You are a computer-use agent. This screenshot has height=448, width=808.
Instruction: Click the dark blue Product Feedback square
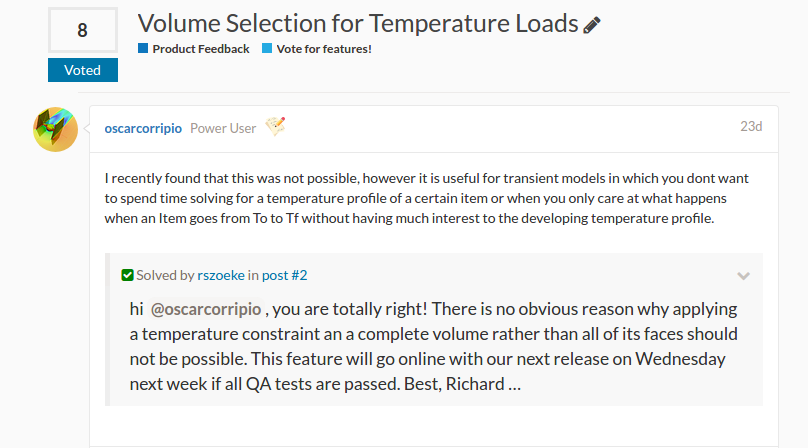(x=144, y=48)
